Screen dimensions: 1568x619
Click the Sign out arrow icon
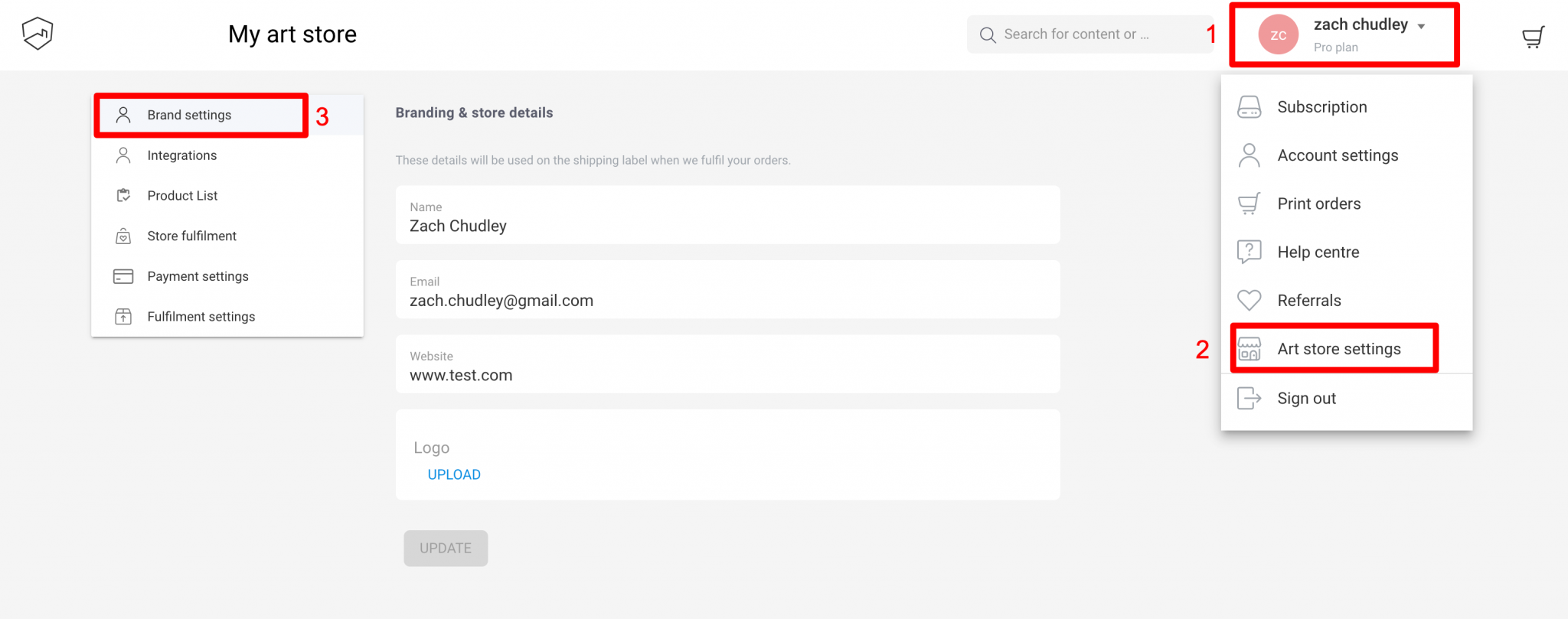(x=1249, y=399)
